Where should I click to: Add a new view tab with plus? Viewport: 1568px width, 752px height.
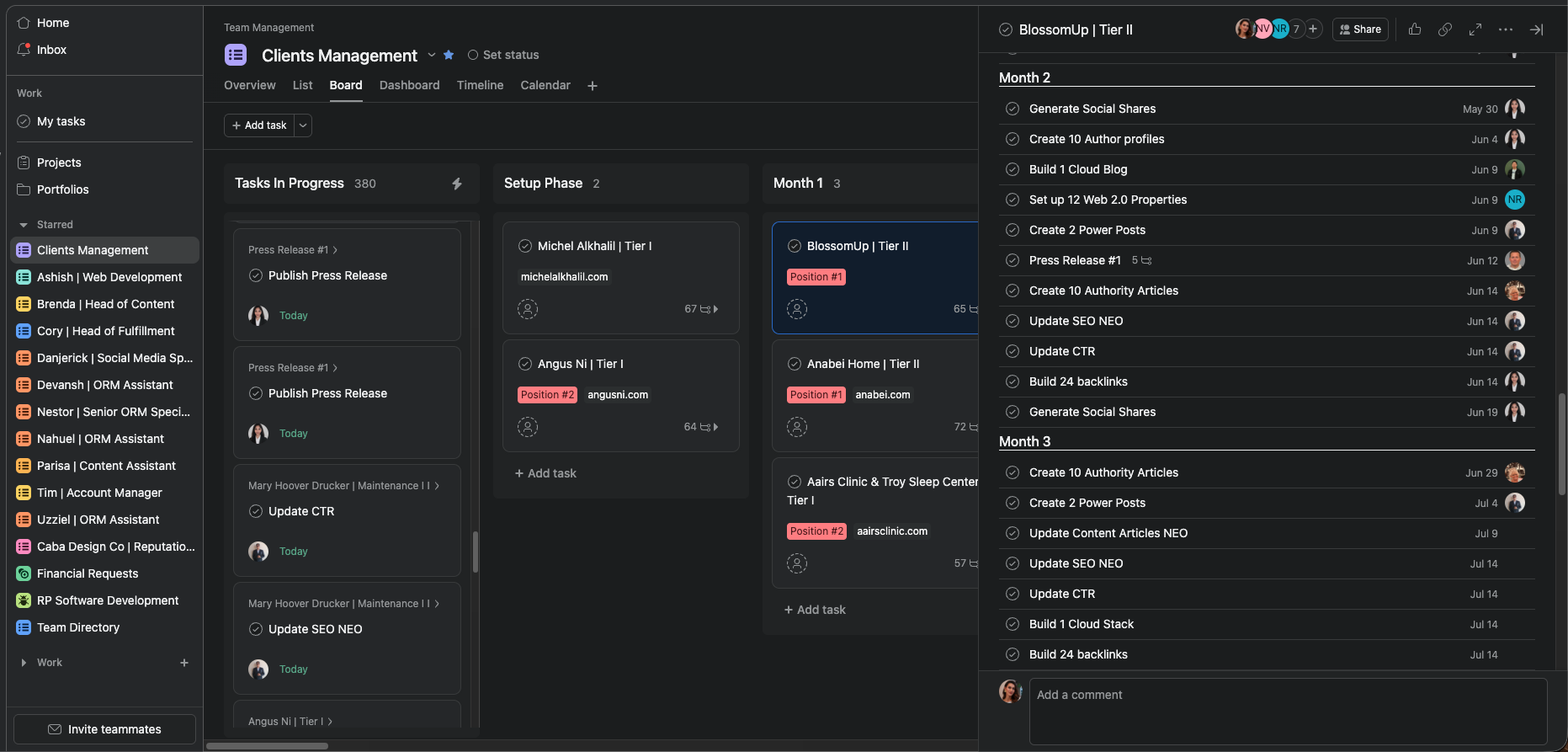click(x=593, y=86)
